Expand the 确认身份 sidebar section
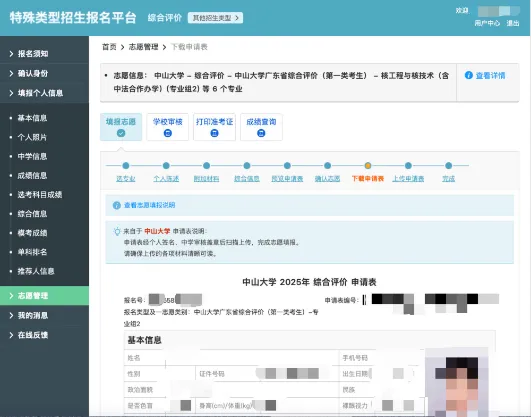Image resolution: width=531 pixels, height=417 pixels. [44, 73]
